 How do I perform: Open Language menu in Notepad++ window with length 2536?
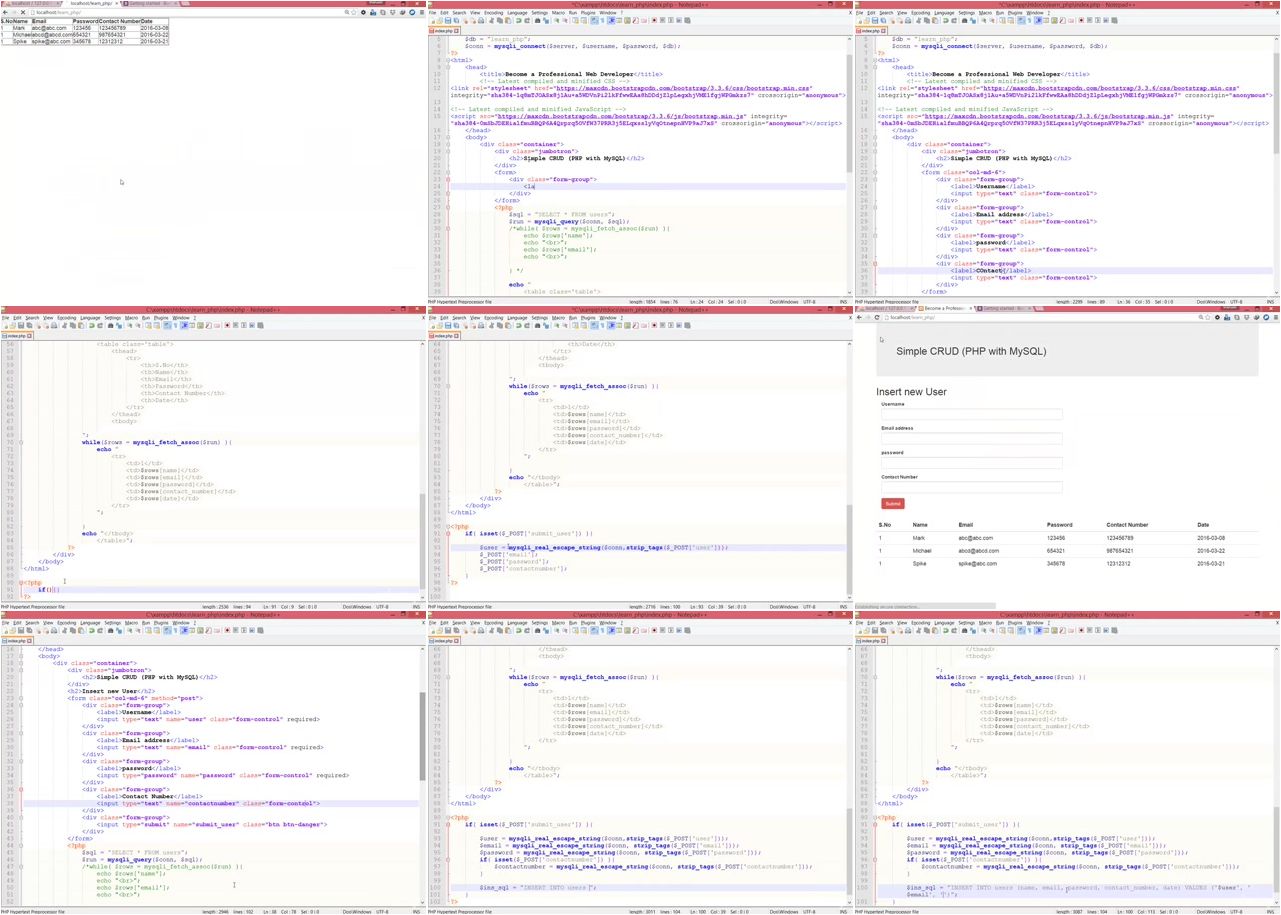pyautogui.click(x=90, y=318)
